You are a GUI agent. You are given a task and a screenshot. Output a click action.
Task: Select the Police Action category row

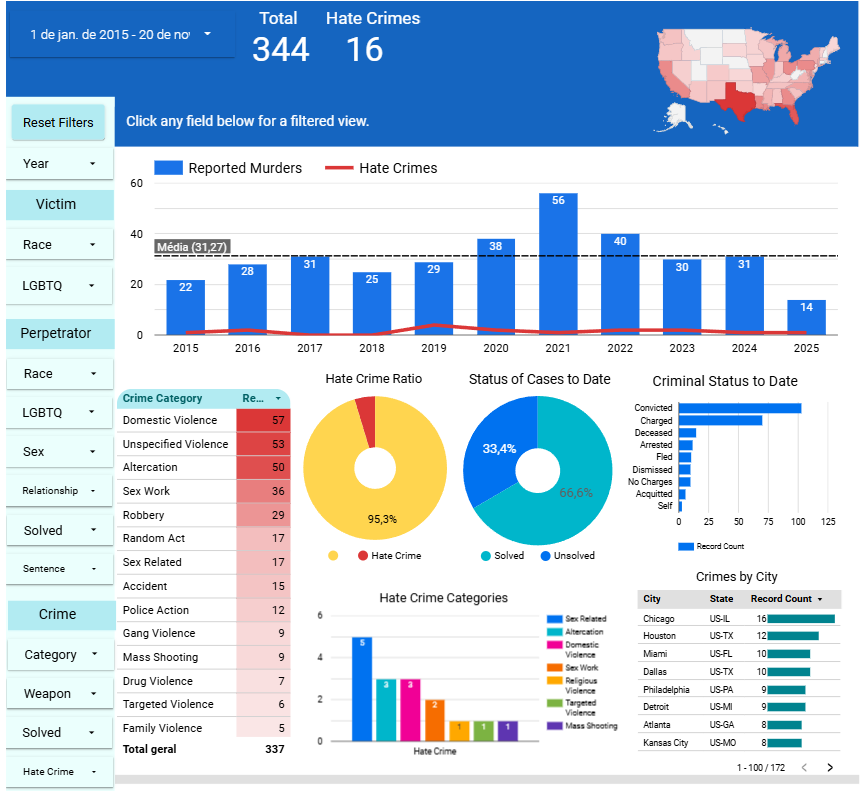[x=203, y=610]
